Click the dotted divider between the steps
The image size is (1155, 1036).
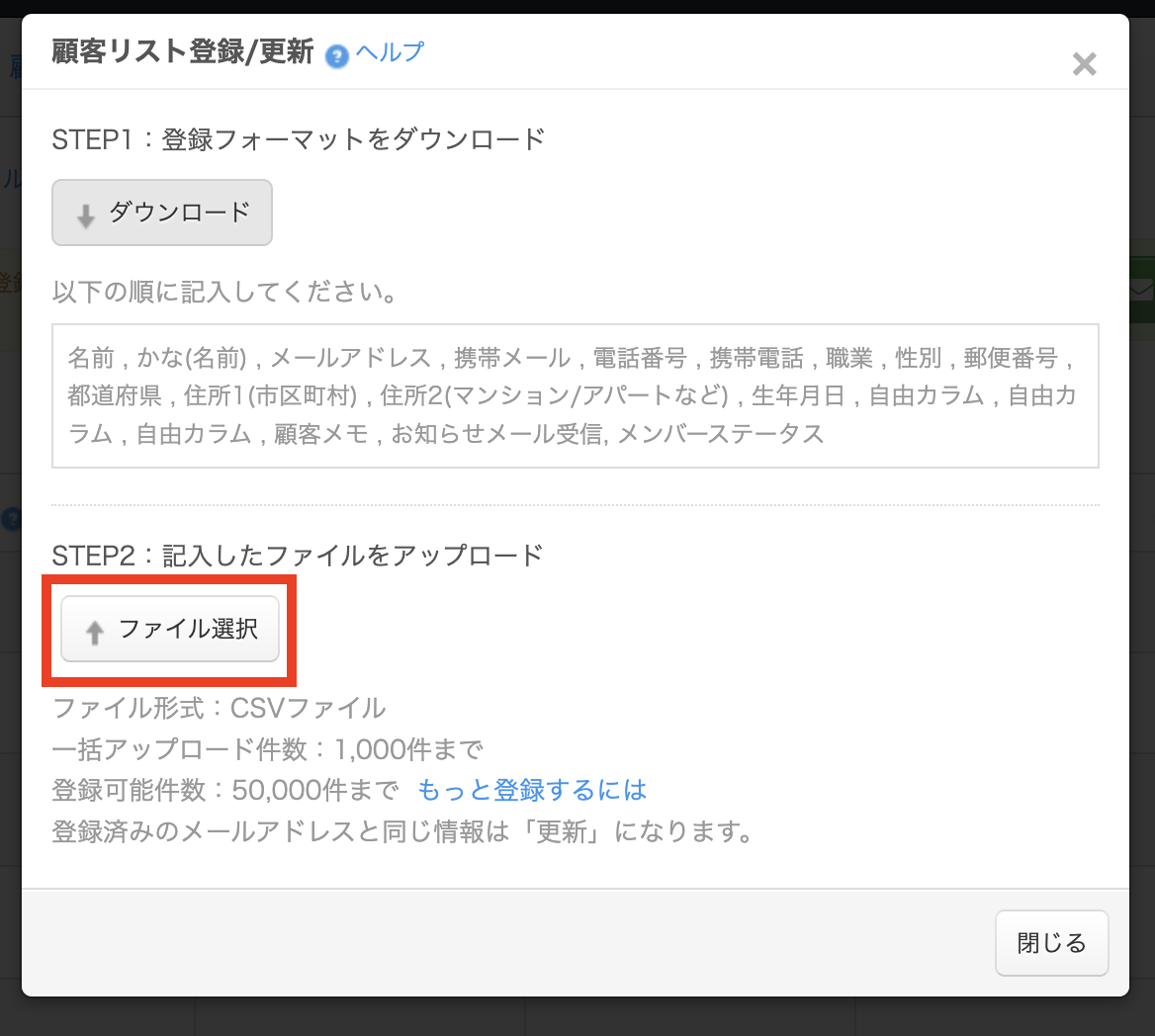(x=575, y=505)
